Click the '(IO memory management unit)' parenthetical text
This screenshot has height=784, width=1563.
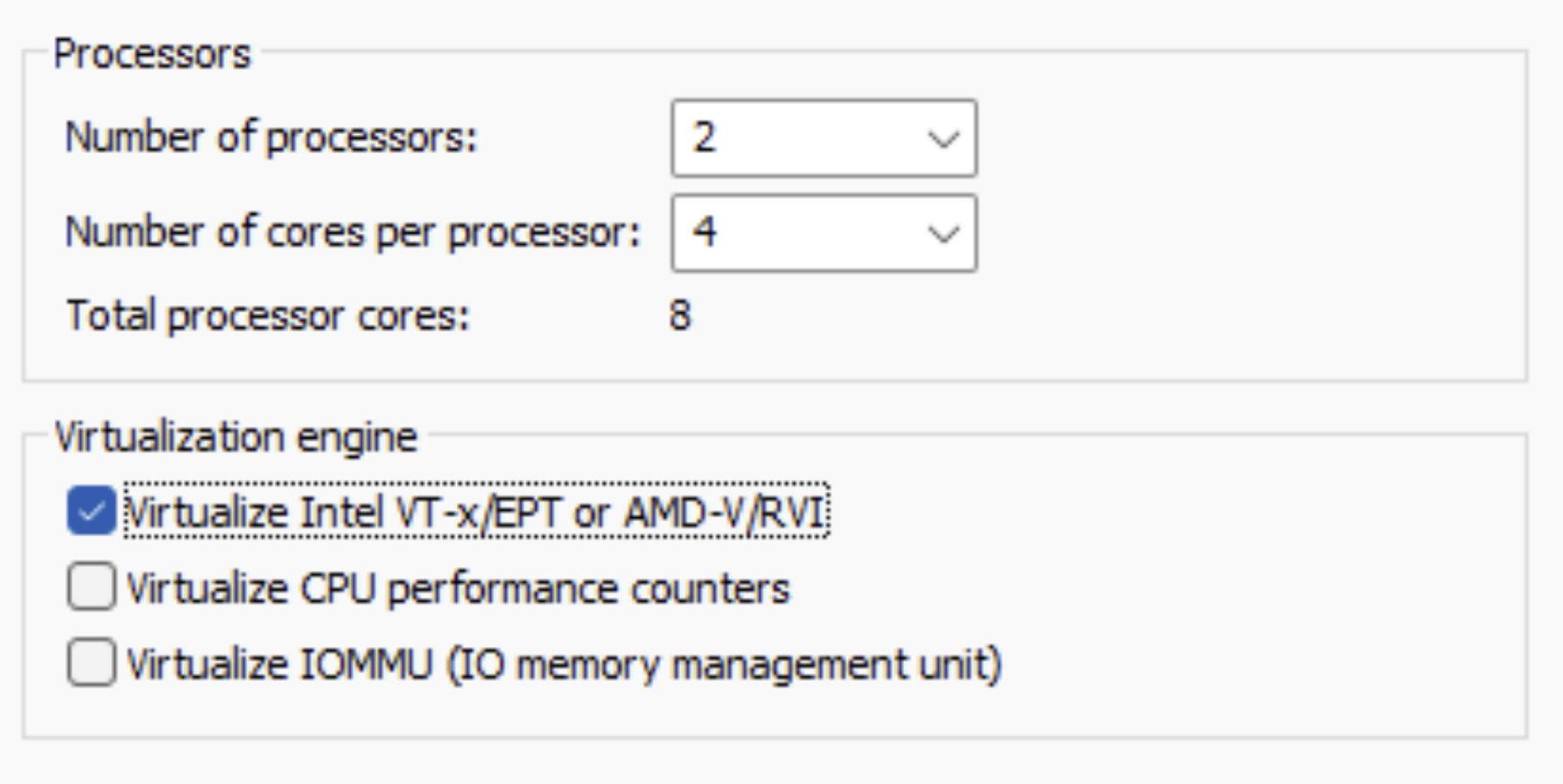(725, 664)
